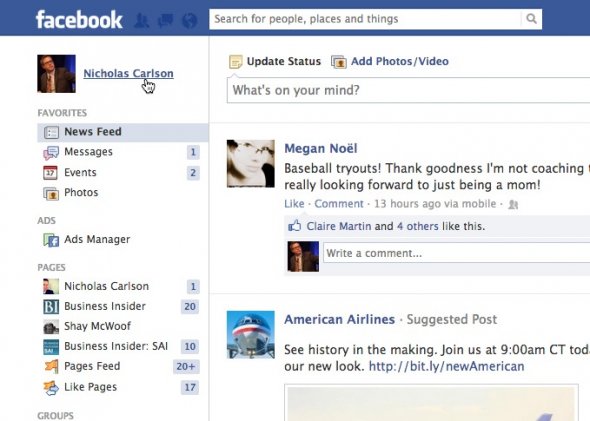Image resolution: width=590 pixels, height=421 pixels.
Task: Open the Events calendar icon
Action: click(50, 173)
